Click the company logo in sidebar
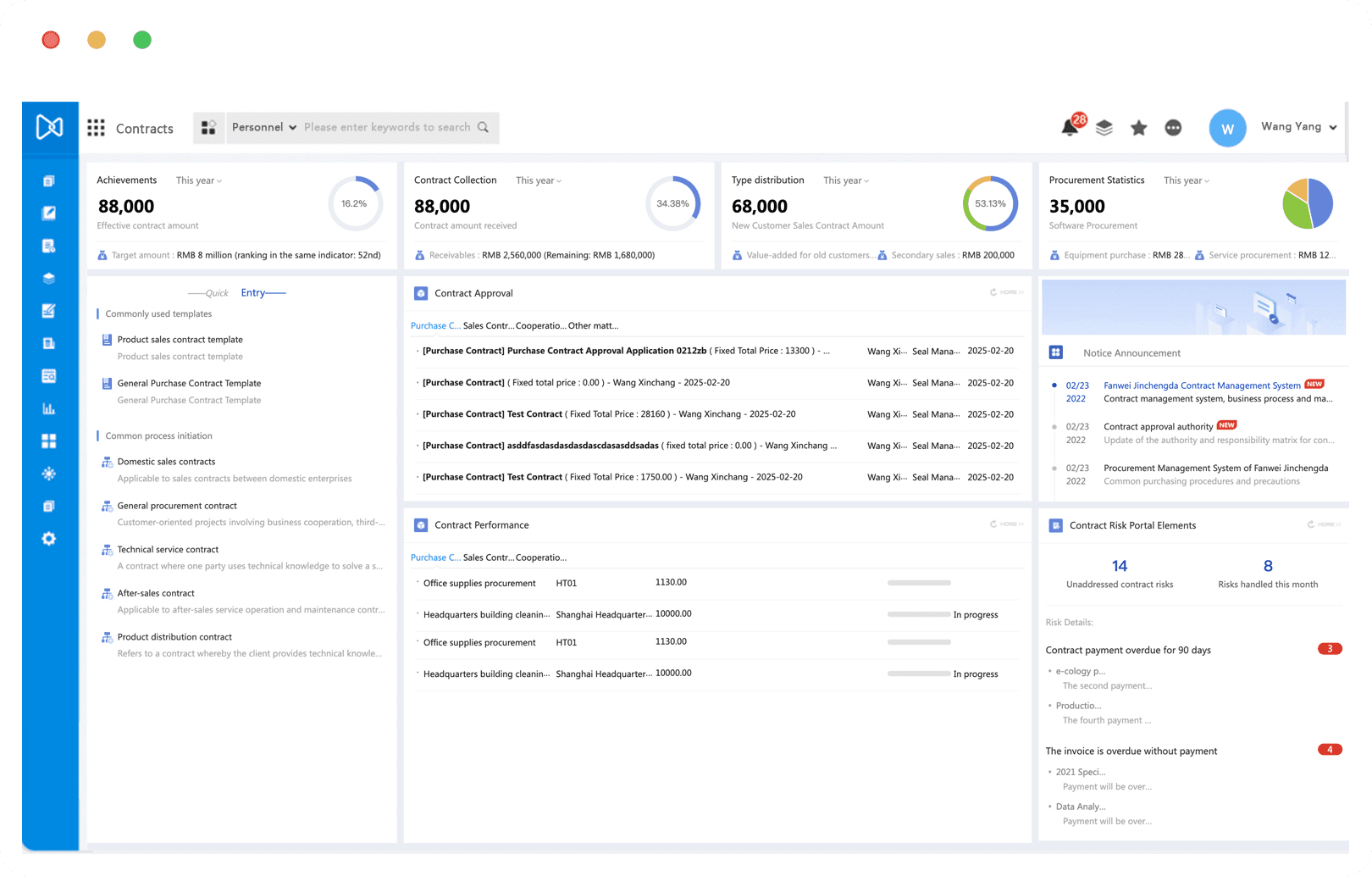Screen dimensions: 1372x876 [49, 127]
